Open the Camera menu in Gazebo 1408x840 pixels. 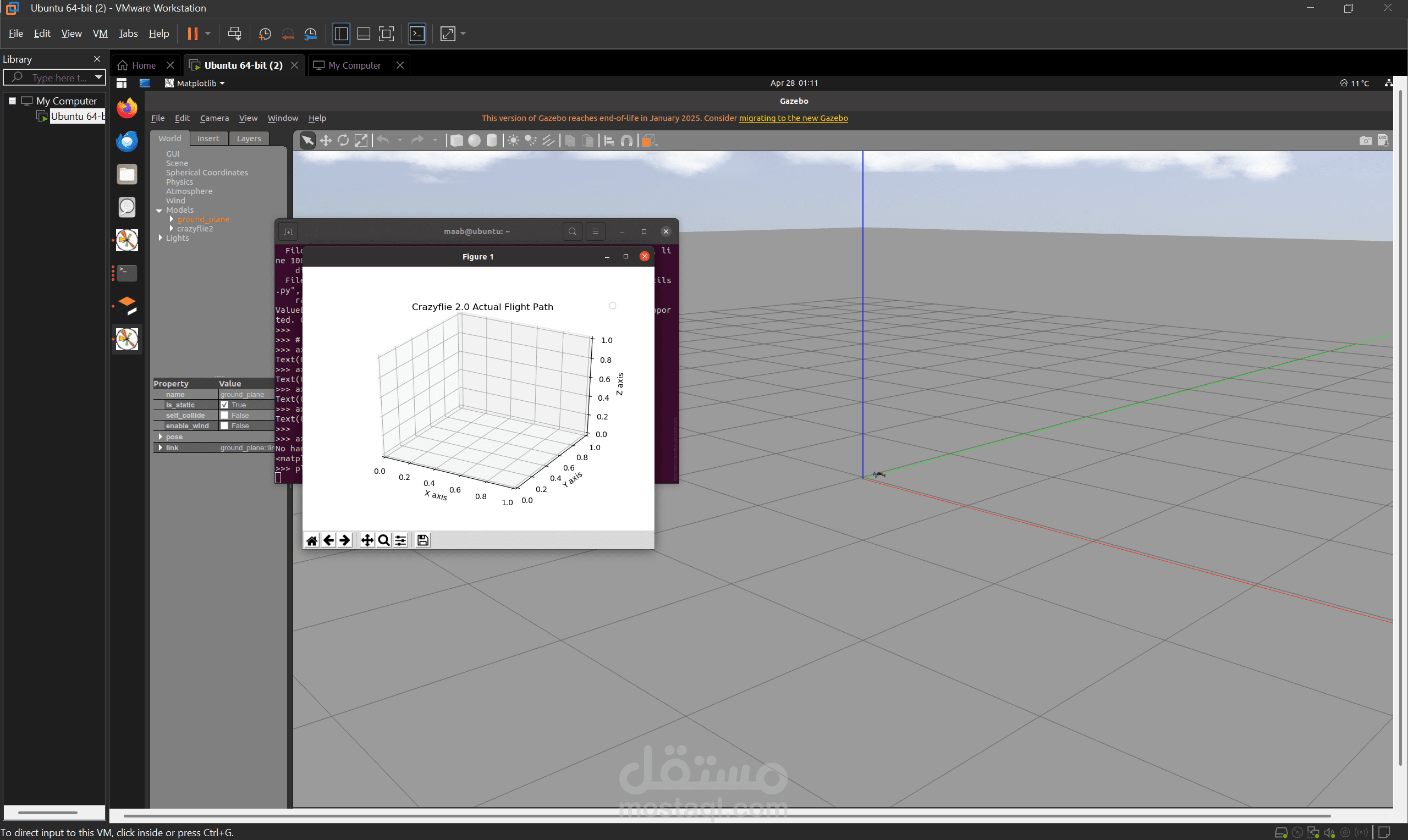[214, 118]
